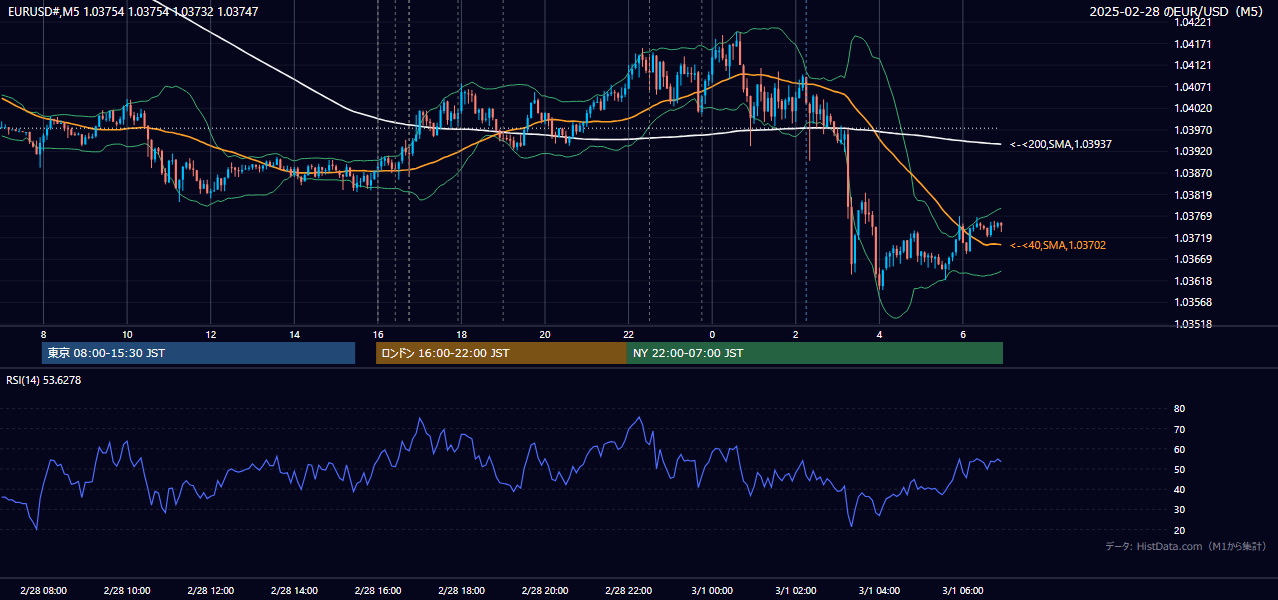This screenshot has width=1278, height=600.
Task: Click the date label 3/1 00:00
Action: coord(712,590)
